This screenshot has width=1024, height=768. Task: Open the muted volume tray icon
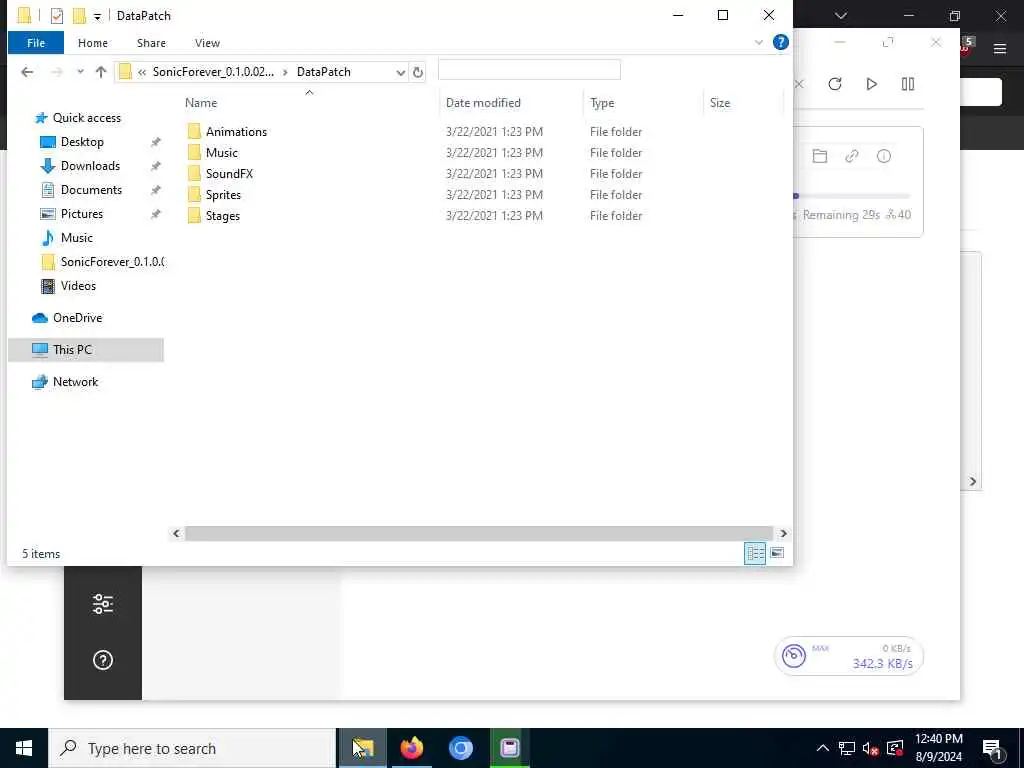(870, 748)
